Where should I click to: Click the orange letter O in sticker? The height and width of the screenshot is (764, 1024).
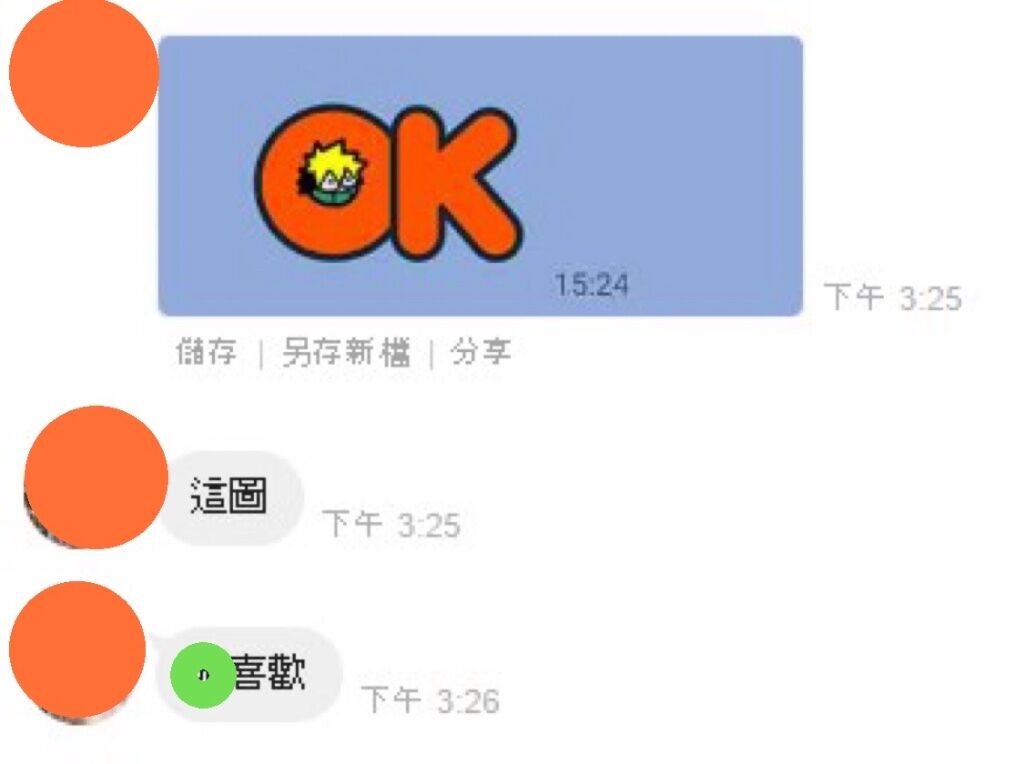[x=323, y=183]
